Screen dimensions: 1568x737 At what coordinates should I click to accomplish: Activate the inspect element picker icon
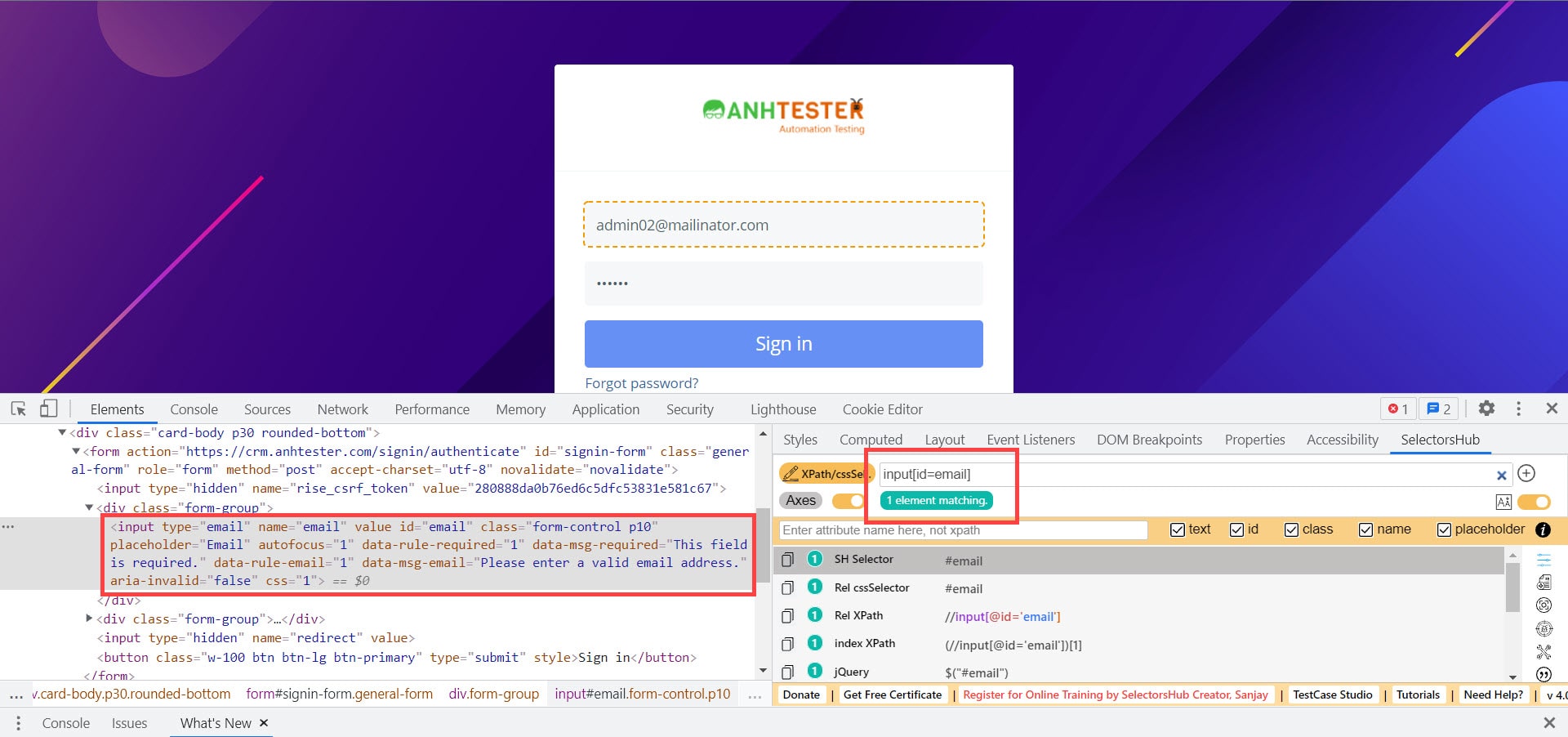point(18,409)
